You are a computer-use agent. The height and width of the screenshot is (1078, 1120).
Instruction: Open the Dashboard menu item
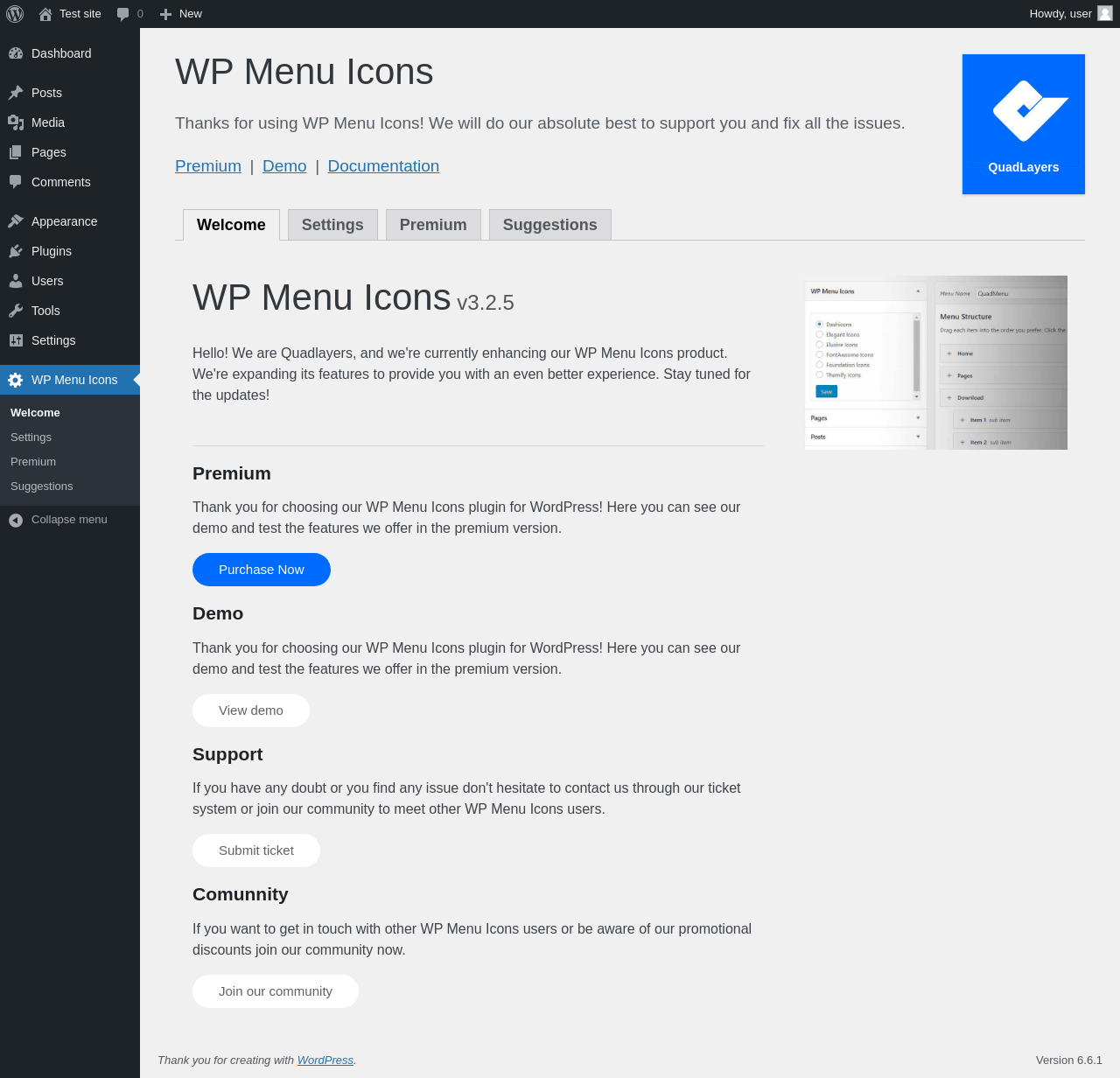(x=70, y=53)
